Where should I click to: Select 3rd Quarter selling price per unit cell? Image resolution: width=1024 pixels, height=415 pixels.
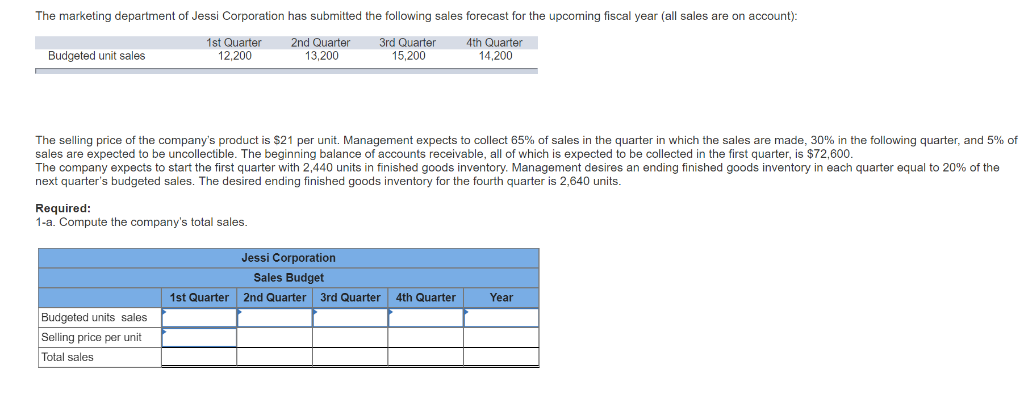pyautogui.click(x=350, y=337)
